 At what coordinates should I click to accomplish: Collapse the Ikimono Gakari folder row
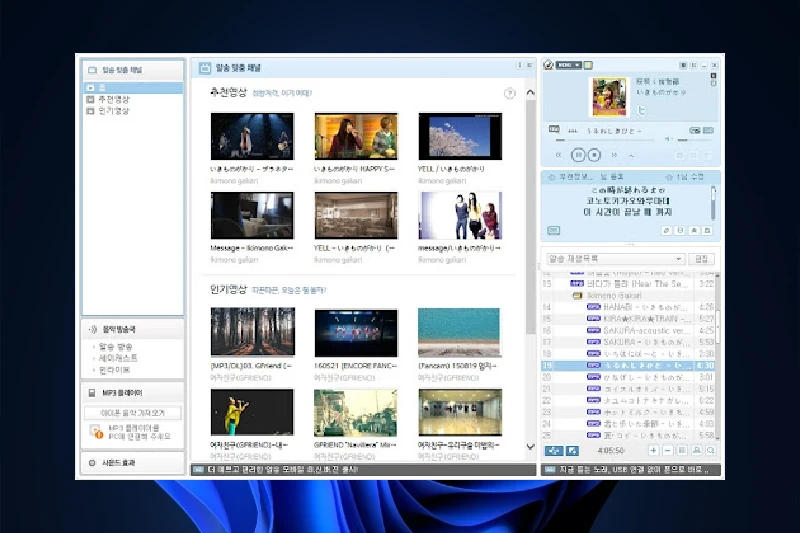[628, 295]
